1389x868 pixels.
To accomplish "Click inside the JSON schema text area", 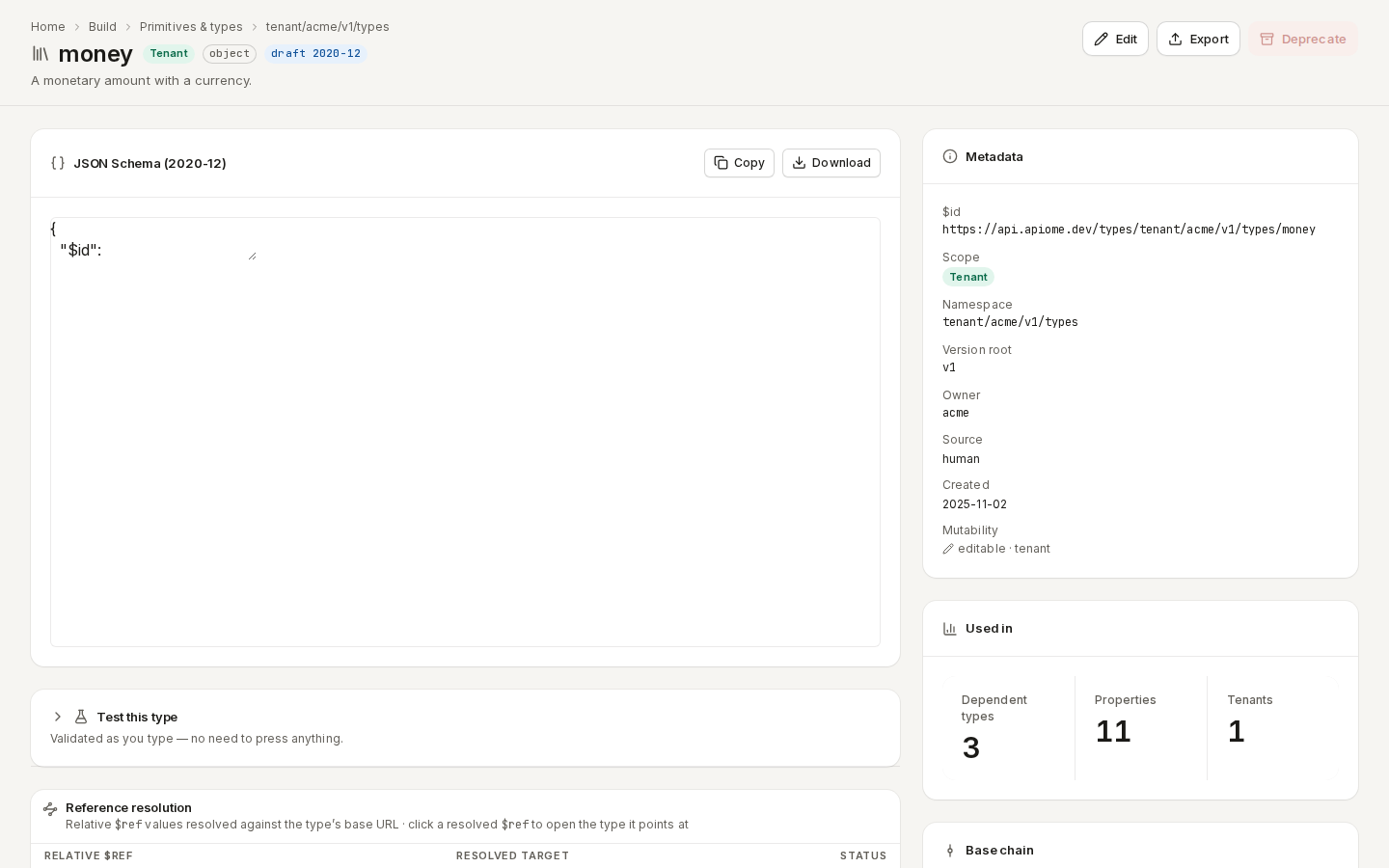I will point(154,240).
